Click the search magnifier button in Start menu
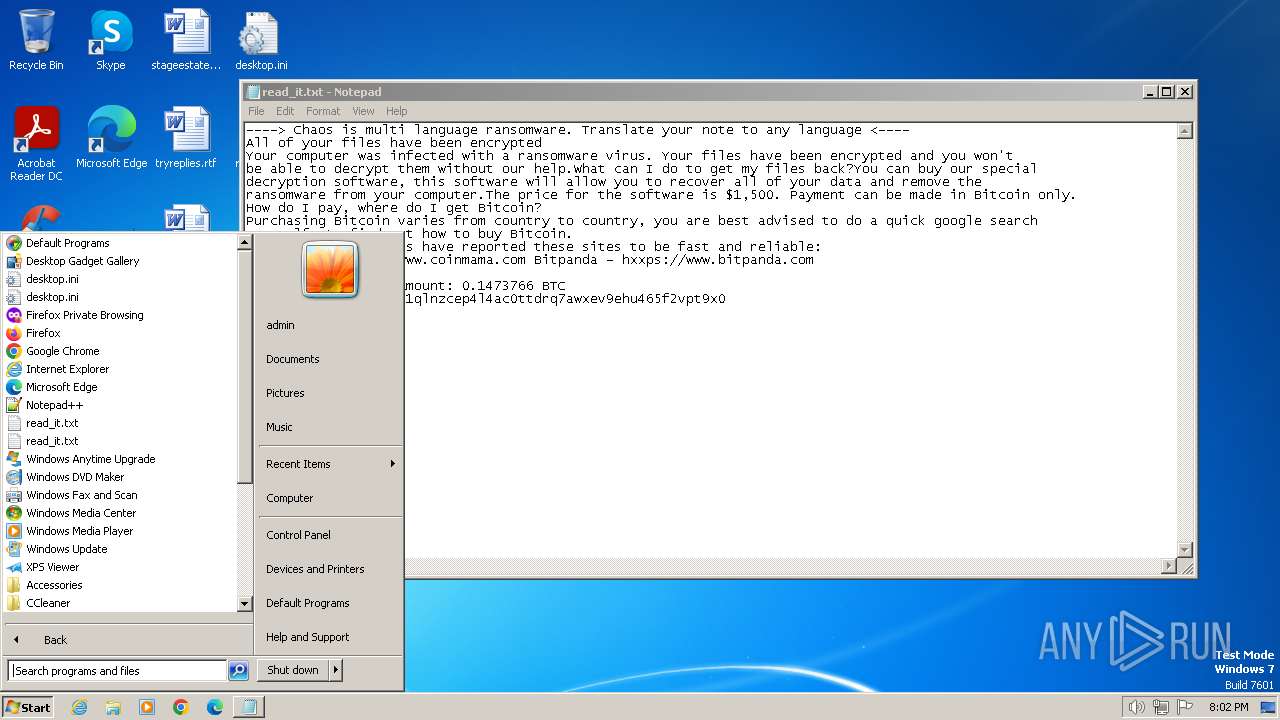Viewport: 1280px width, 720px height. tap(238, 671)
